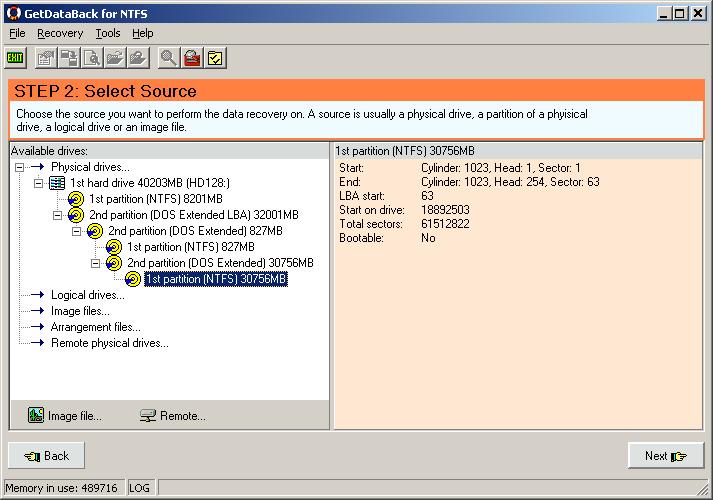Click the Total sectors value 61512822
This screenshot has height=500, width=713.
(445, 224)
